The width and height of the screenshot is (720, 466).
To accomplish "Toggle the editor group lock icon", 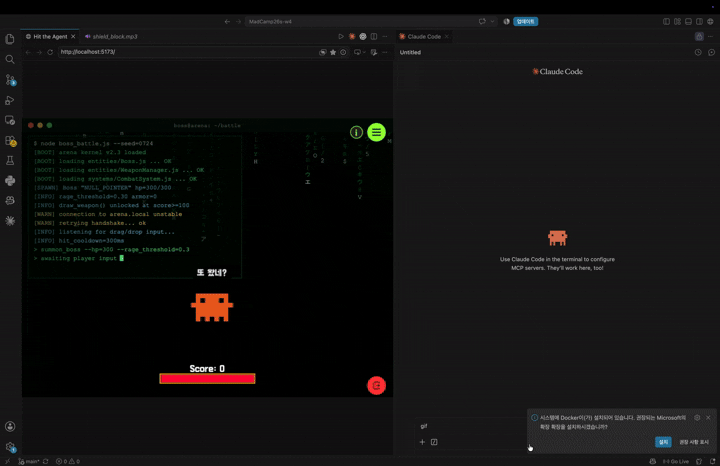I will coord(699,36).
